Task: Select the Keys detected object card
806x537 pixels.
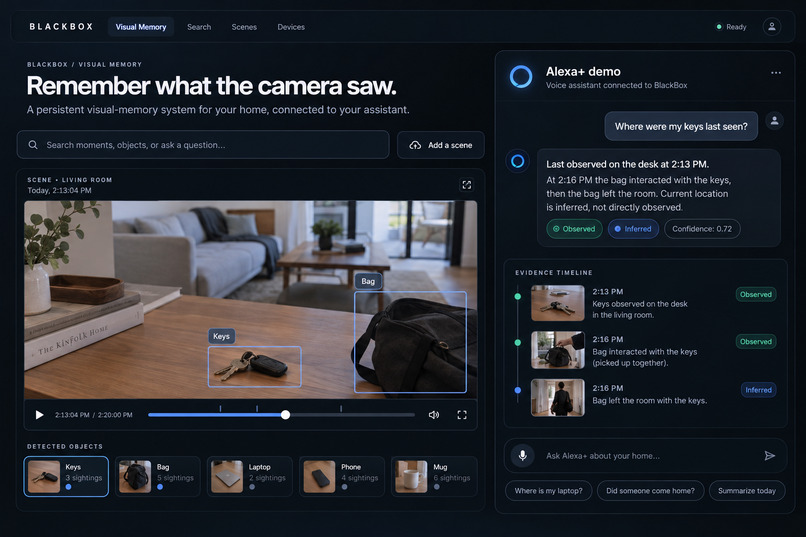Action: point(66,476)
